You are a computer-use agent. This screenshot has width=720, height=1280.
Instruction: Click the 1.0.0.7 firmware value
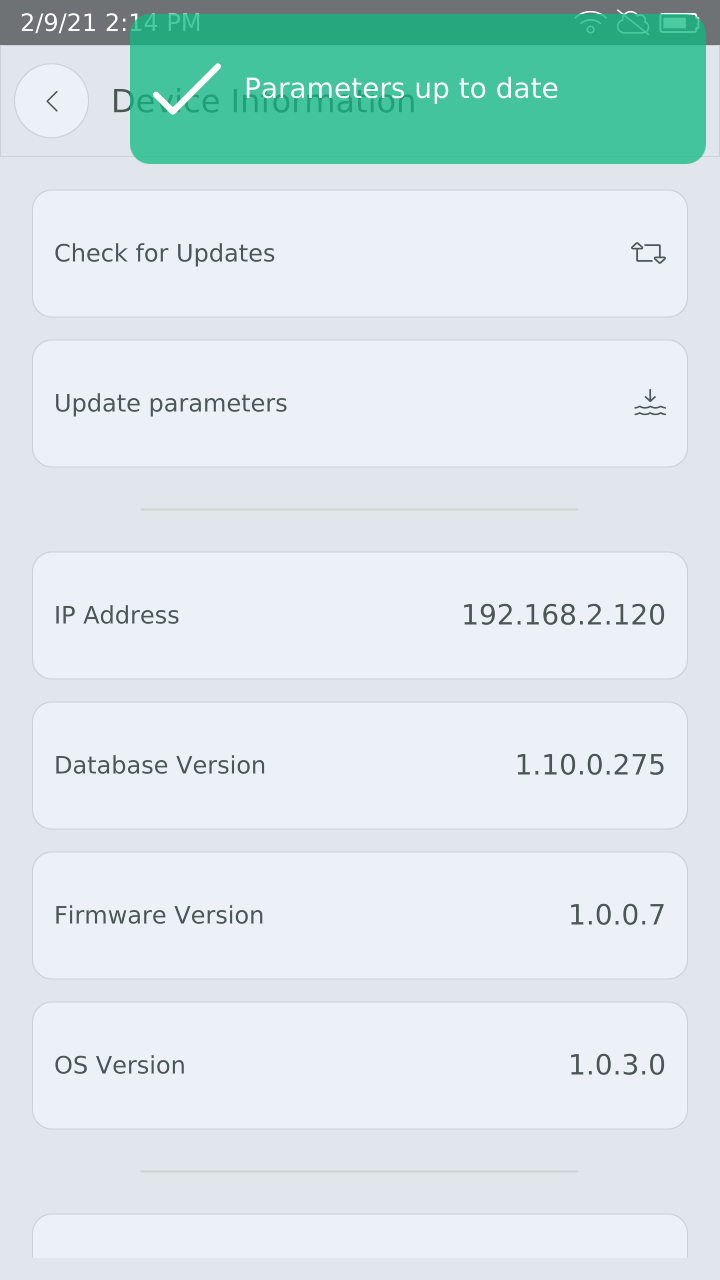[x=616, y=916]
